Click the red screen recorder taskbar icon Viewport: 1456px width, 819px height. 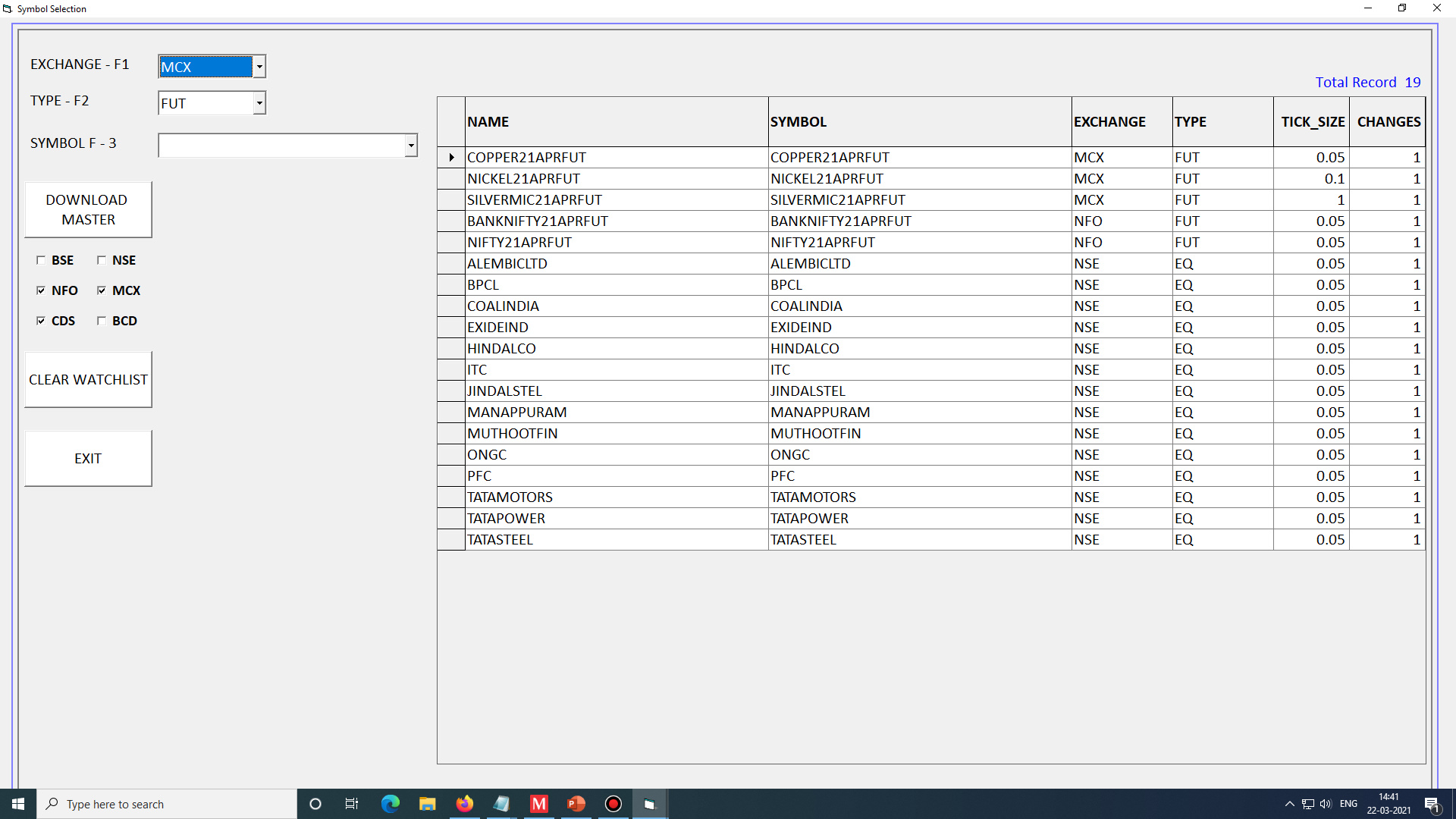613,804
